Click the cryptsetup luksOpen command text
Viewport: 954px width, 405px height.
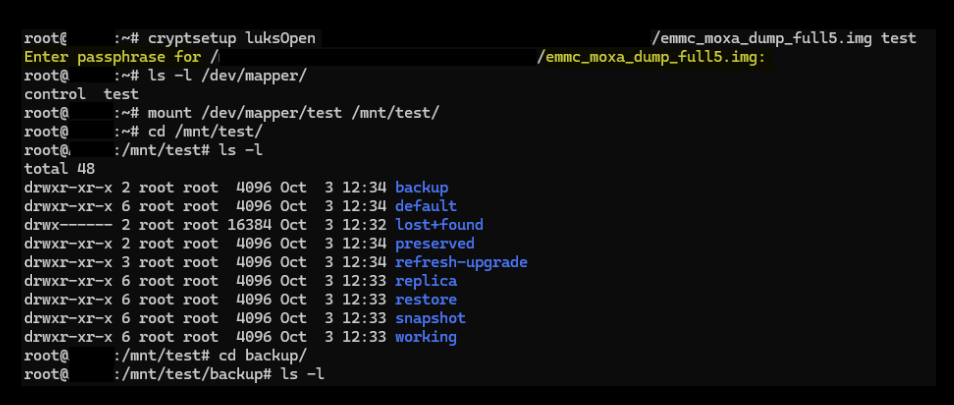(231, 38)
